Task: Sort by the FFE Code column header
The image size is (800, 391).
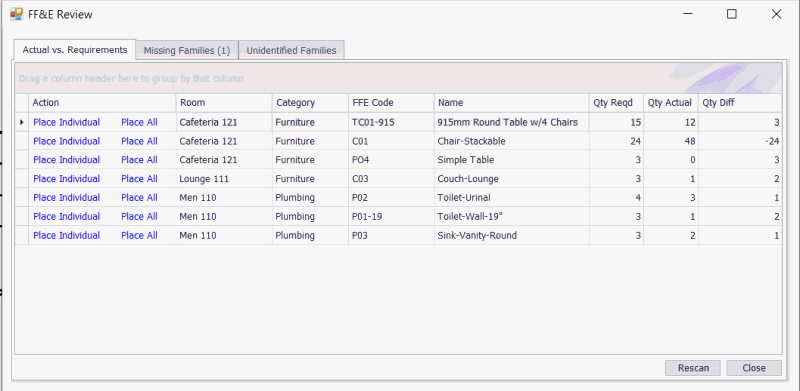Action: (x=391, y=103)
